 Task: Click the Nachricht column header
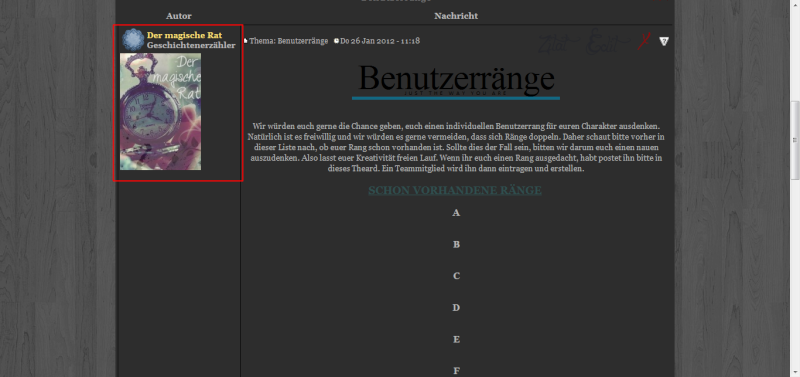coord(456,16)
